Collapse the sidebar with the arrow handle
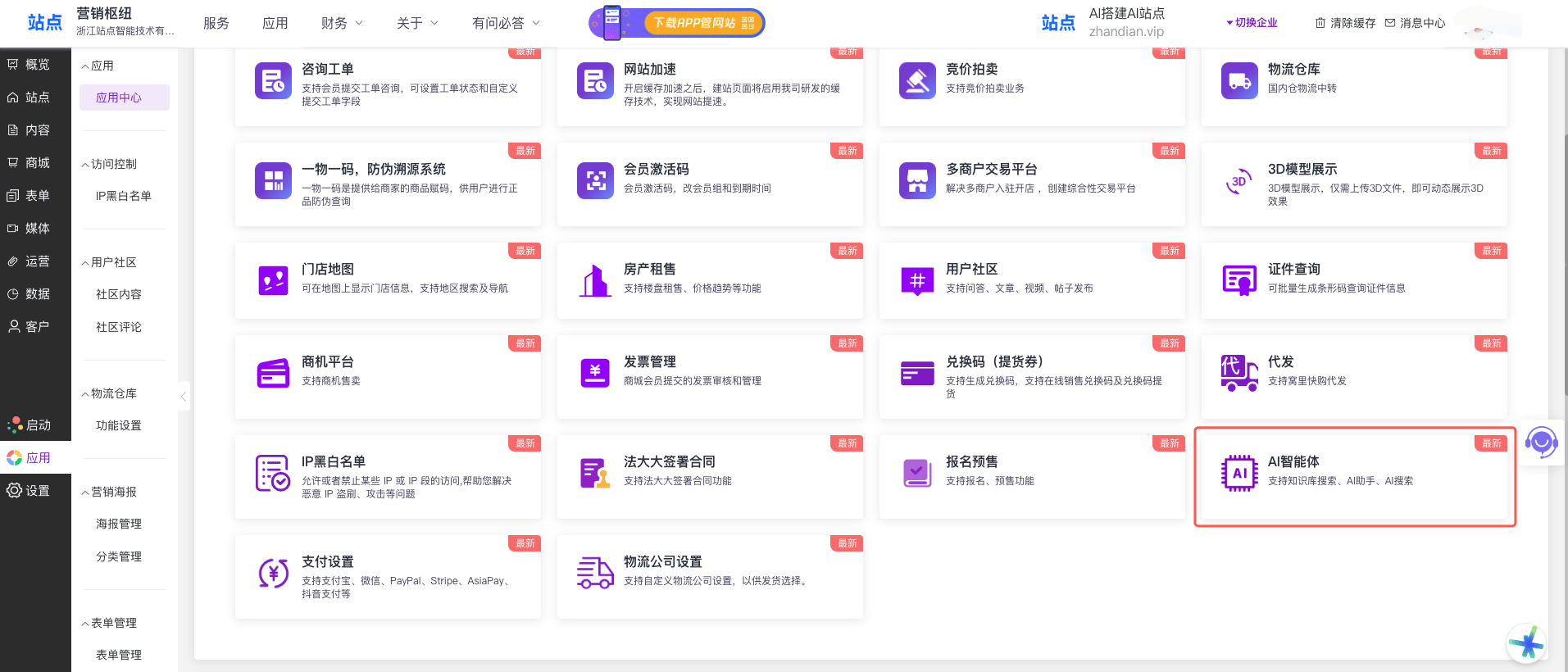1568x672 pixels. [184, 397]
